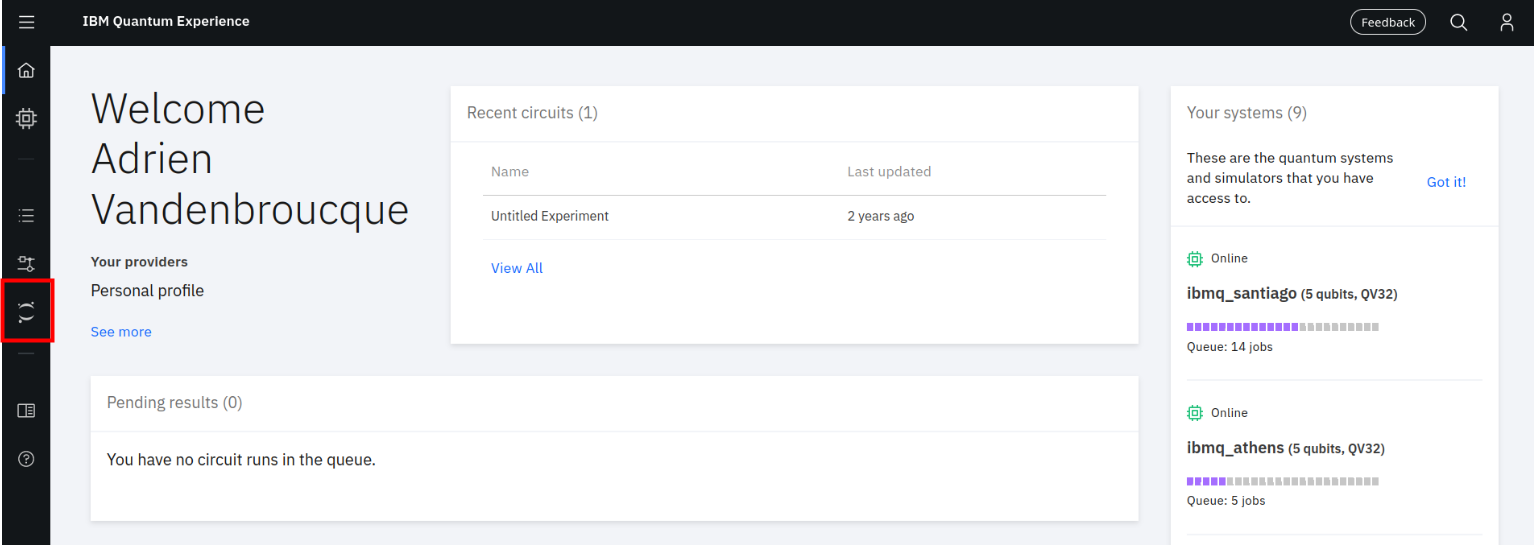The width and height of the screenshot is (1535, 547).
Task: Open the results list icon in sidebar
Action: click(27, 215)
